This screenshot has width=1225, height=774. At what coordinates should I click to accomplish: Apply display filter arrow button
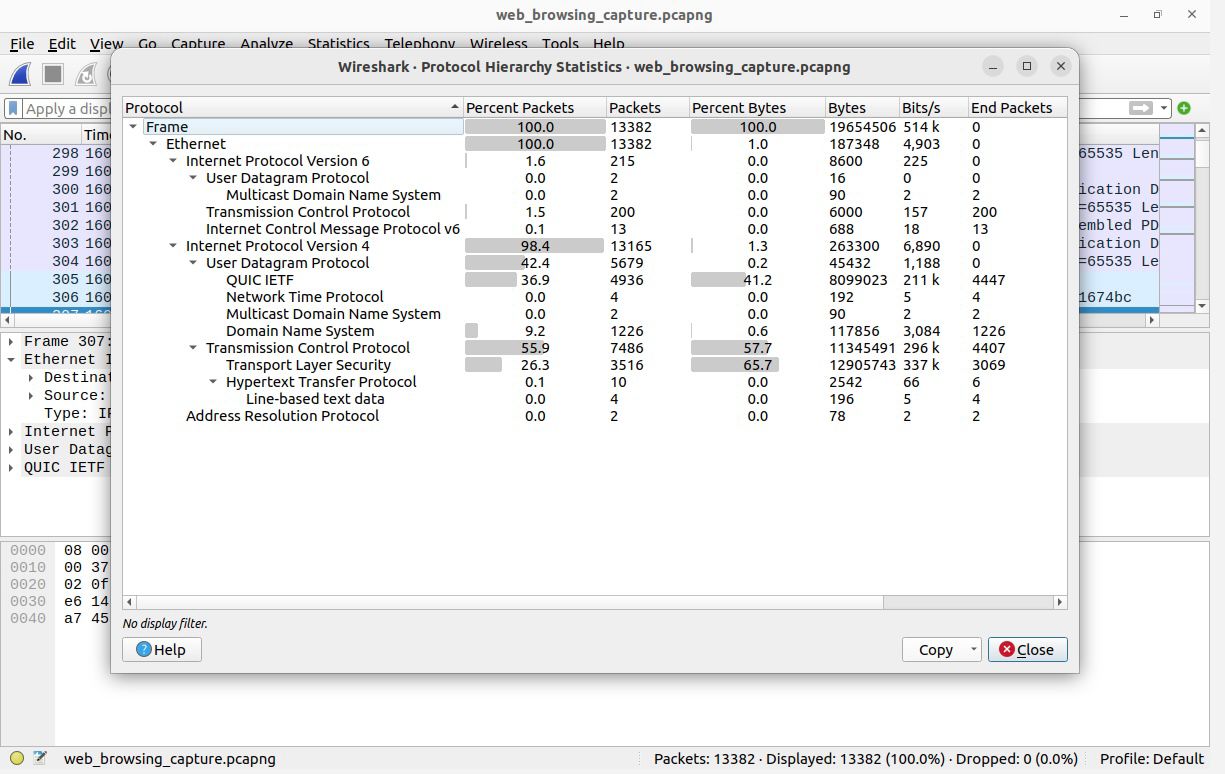pos(1139,108)
